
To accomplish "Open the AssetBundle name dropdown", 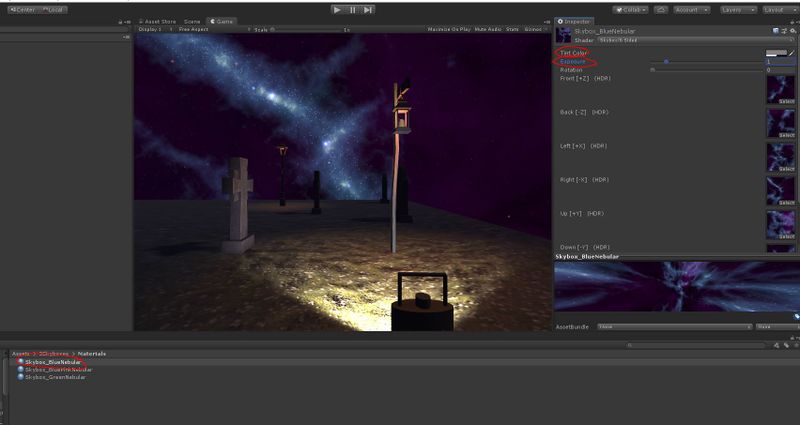I will tap(674, 327).
